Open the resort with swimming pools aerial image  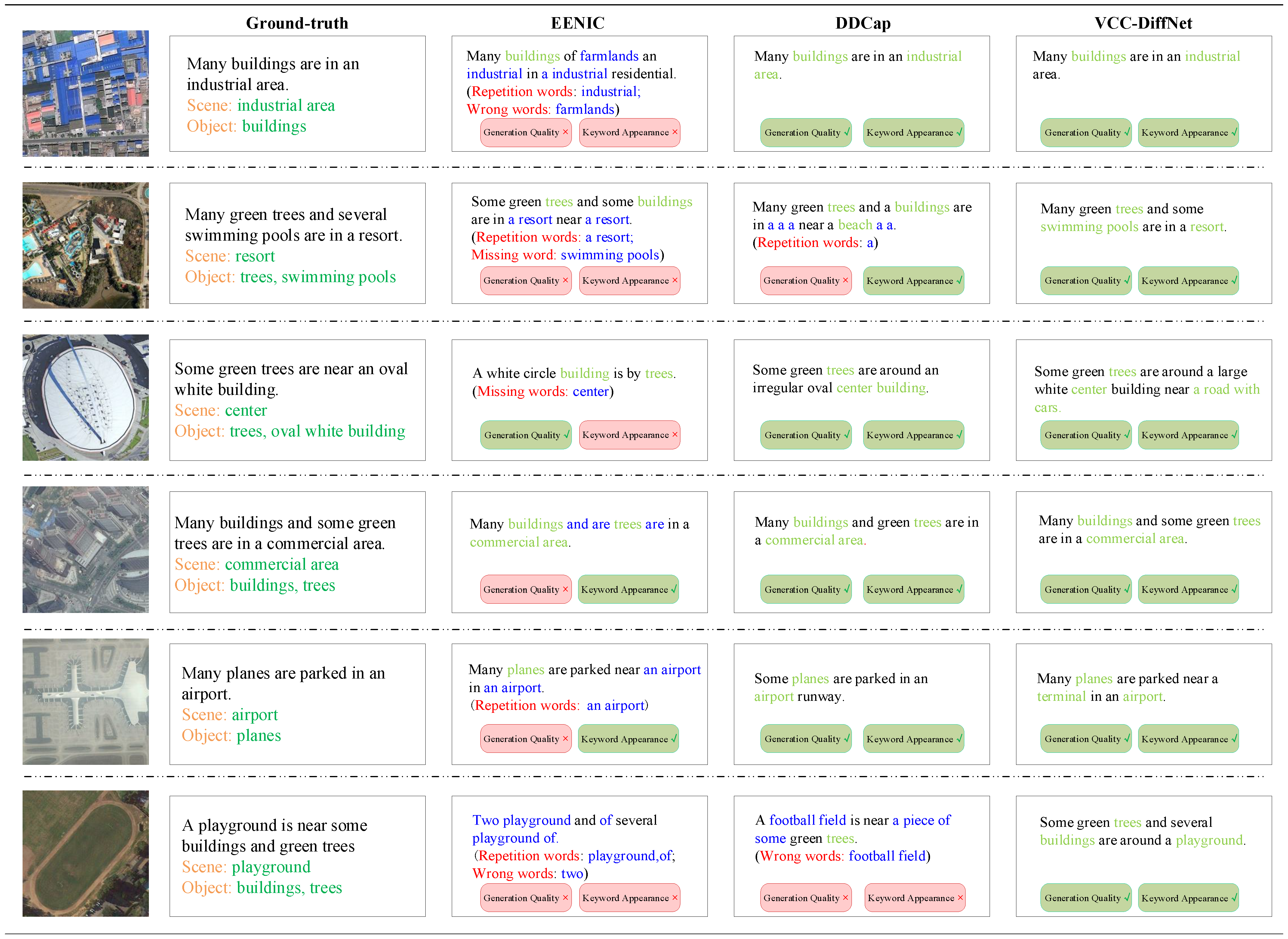click(85, 245)
